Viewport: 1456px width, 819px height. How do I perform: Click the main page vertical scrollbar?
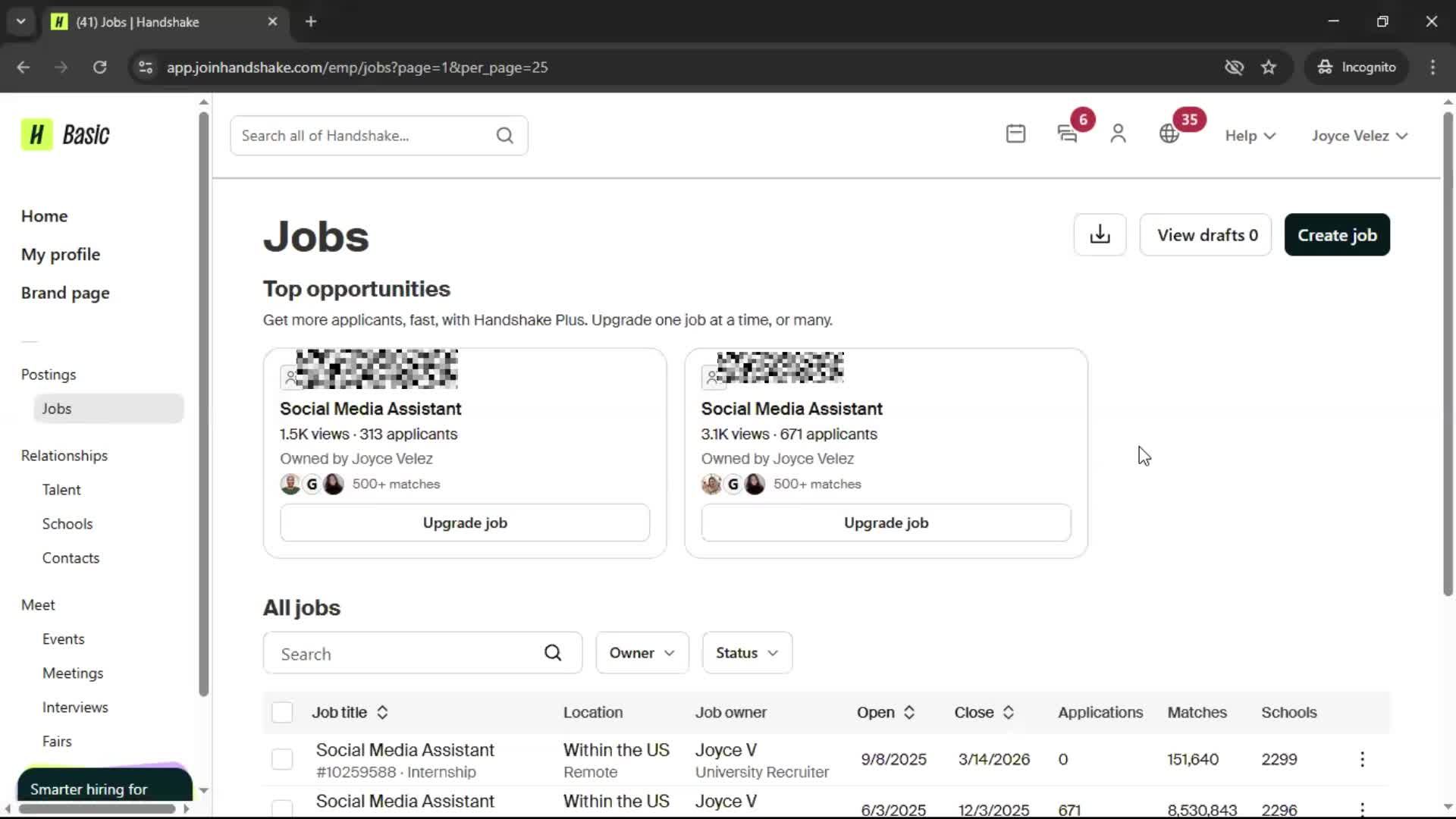(1448, 353)
